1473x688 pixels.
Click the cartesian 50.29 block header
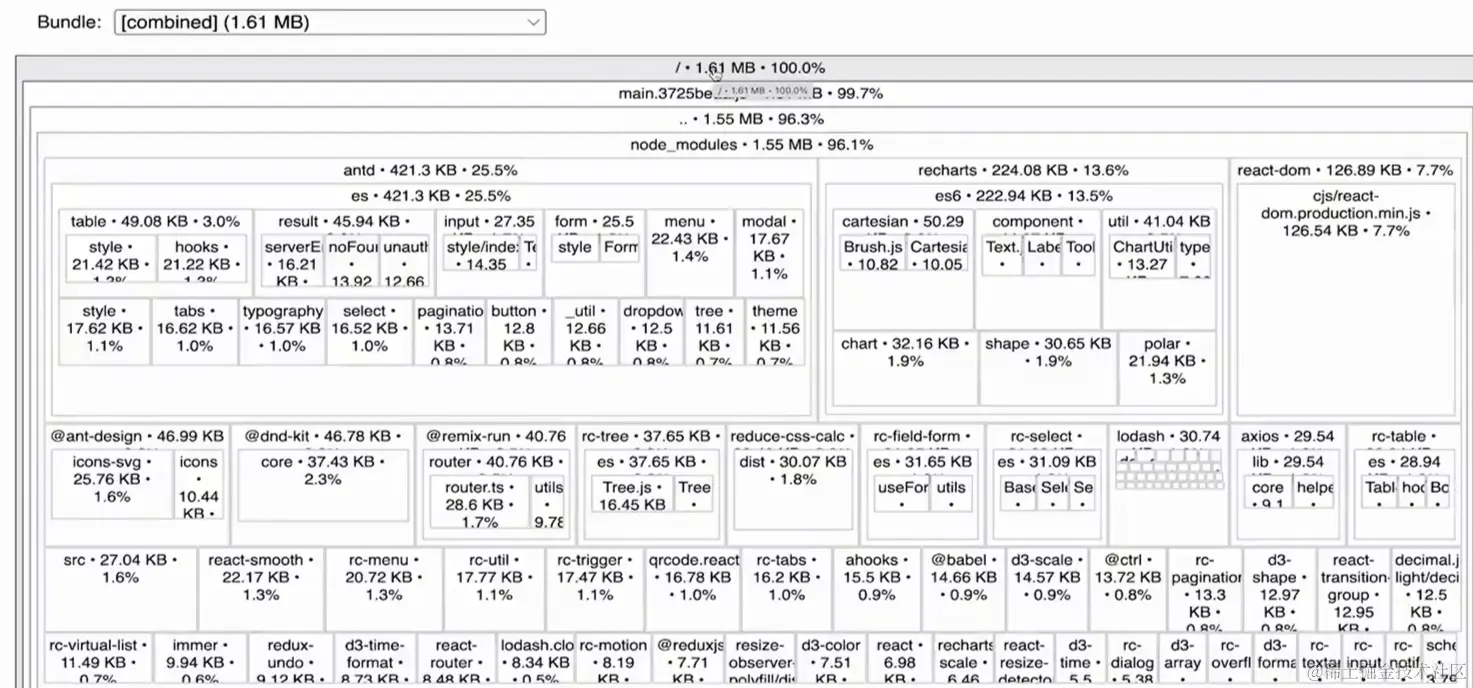click(x=903, y=222)
